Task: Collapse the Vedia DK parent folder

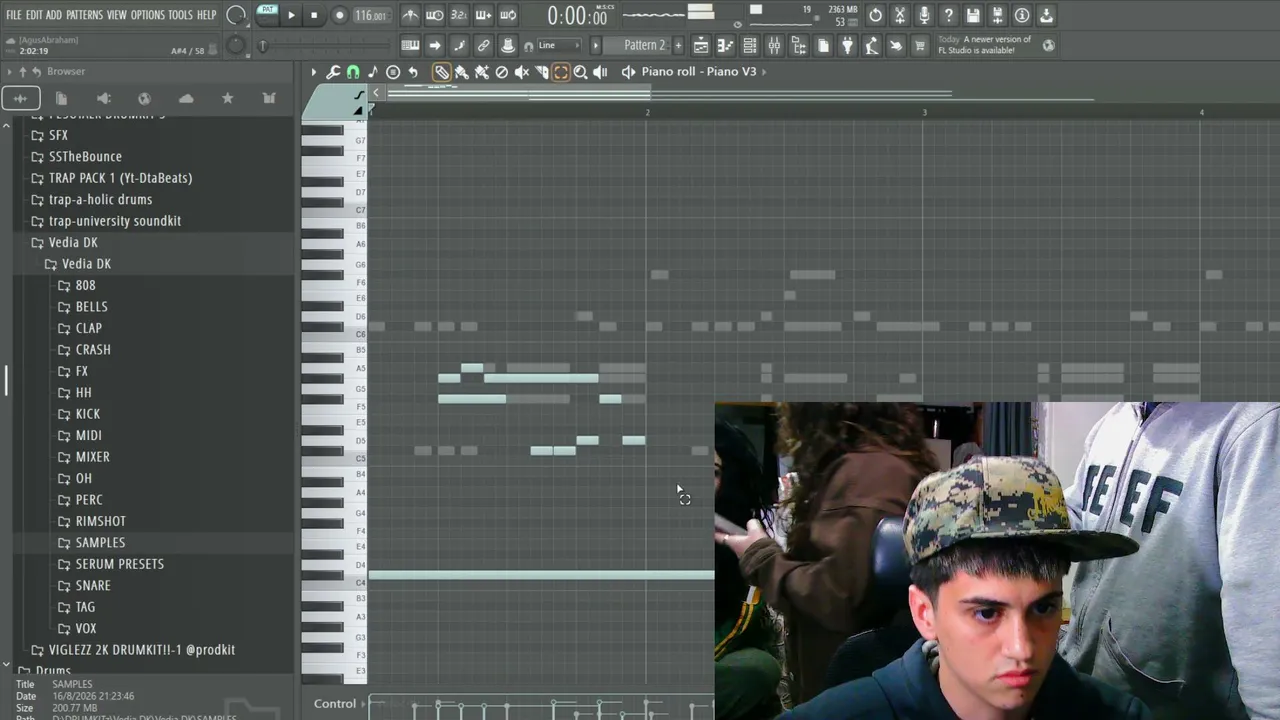Action: [73, 242]
